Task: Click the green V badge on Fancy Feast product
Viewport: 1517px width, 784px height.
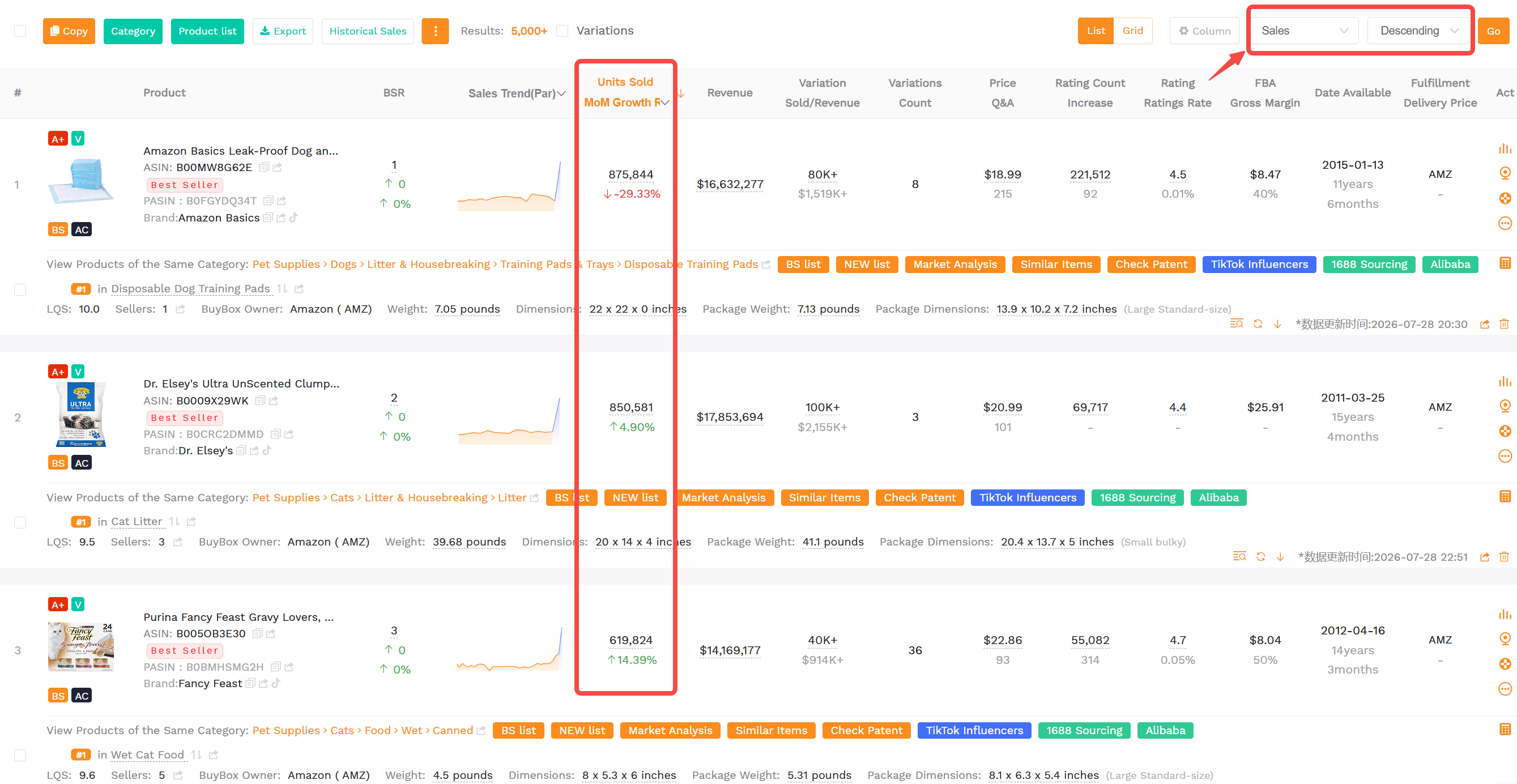Action: 78,604
